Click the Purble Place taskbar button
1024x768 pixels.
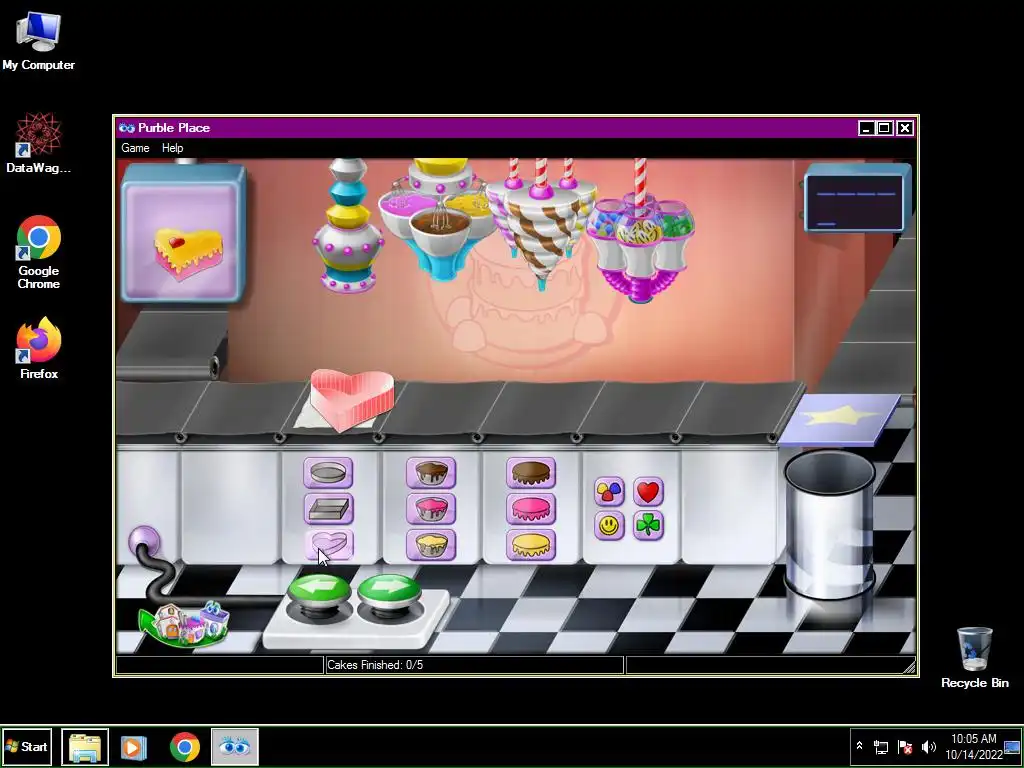(x=235, y=746)
